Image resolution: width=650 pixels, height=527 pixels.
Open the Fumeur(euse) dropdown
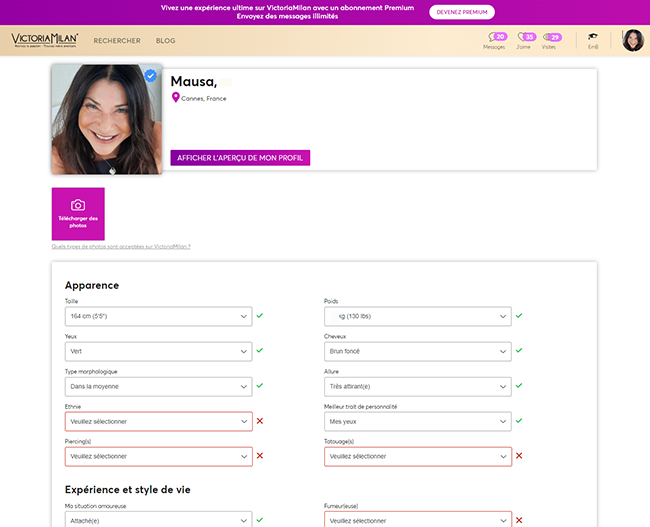(417, 520)
